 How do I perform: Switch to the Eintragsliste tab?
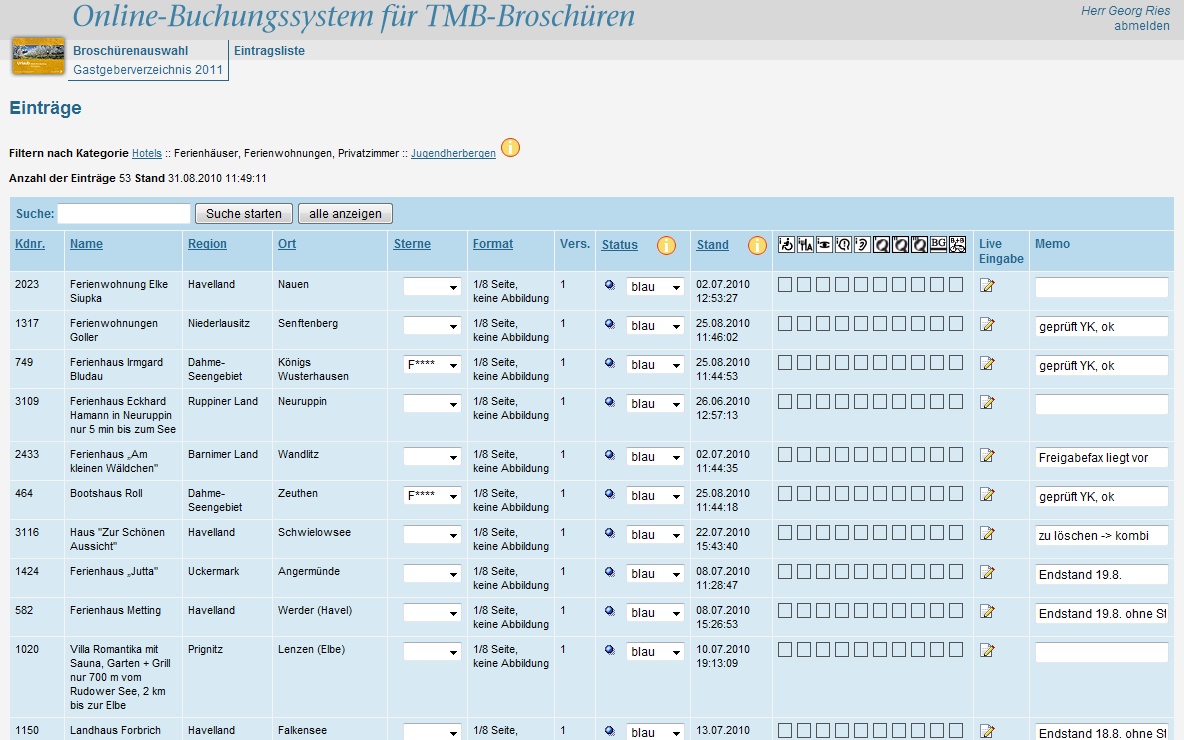pos(269,51)
